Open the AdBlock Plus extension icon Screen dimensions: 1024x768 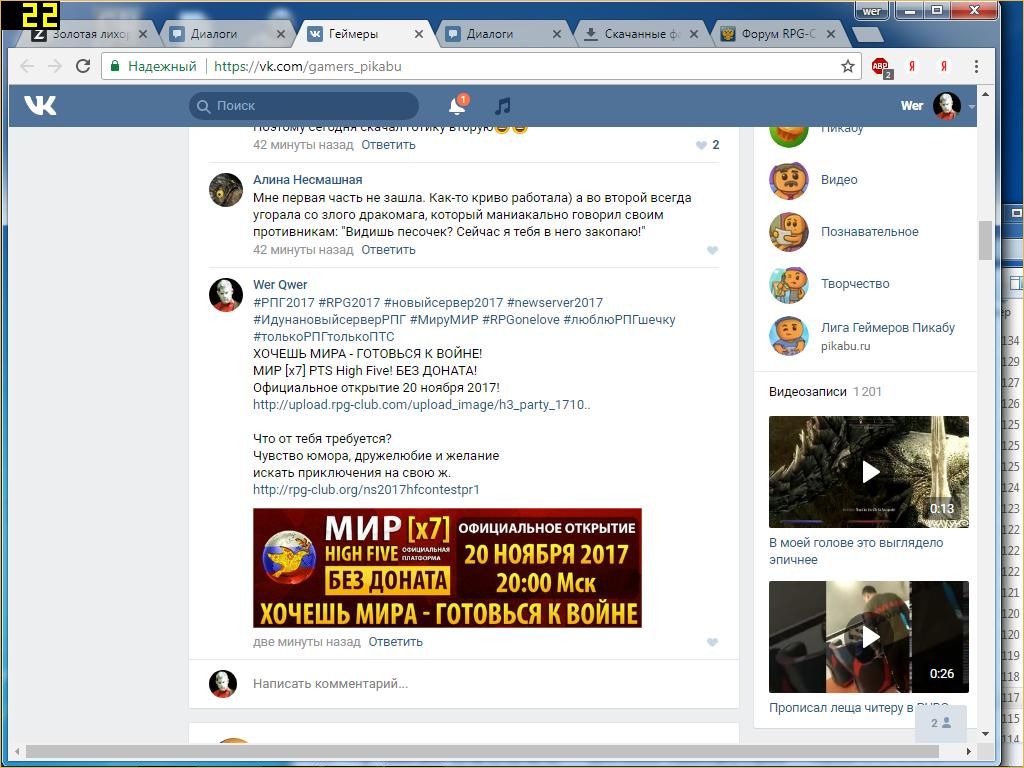(x=880, y=67)
